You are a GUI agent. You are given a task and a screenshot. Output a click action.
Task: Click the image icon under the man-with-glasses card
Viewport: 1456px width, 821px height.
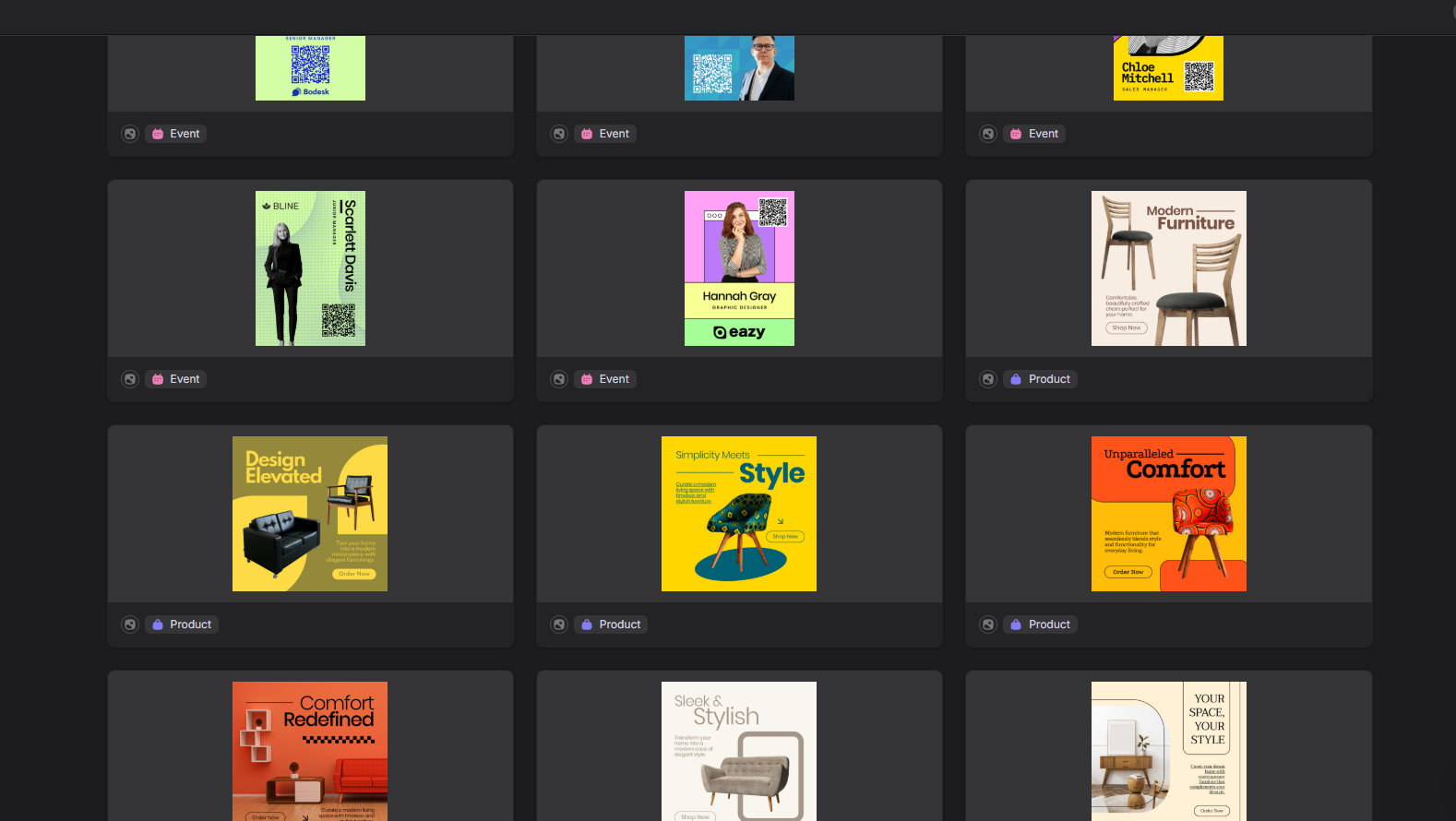click(559, 134)
